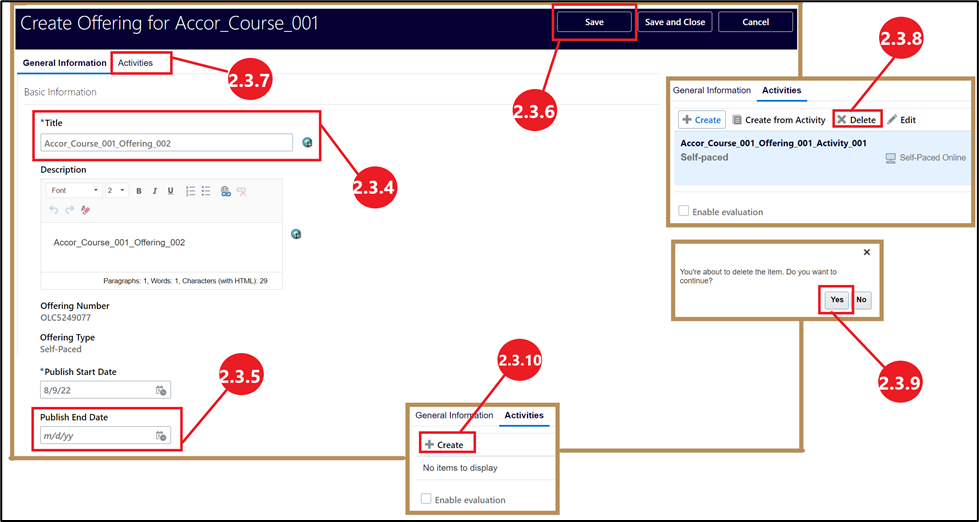Open General Information tab in main page
Viewport: 979px width, 522px height.
pyautogui.click(x=64, y=63)
